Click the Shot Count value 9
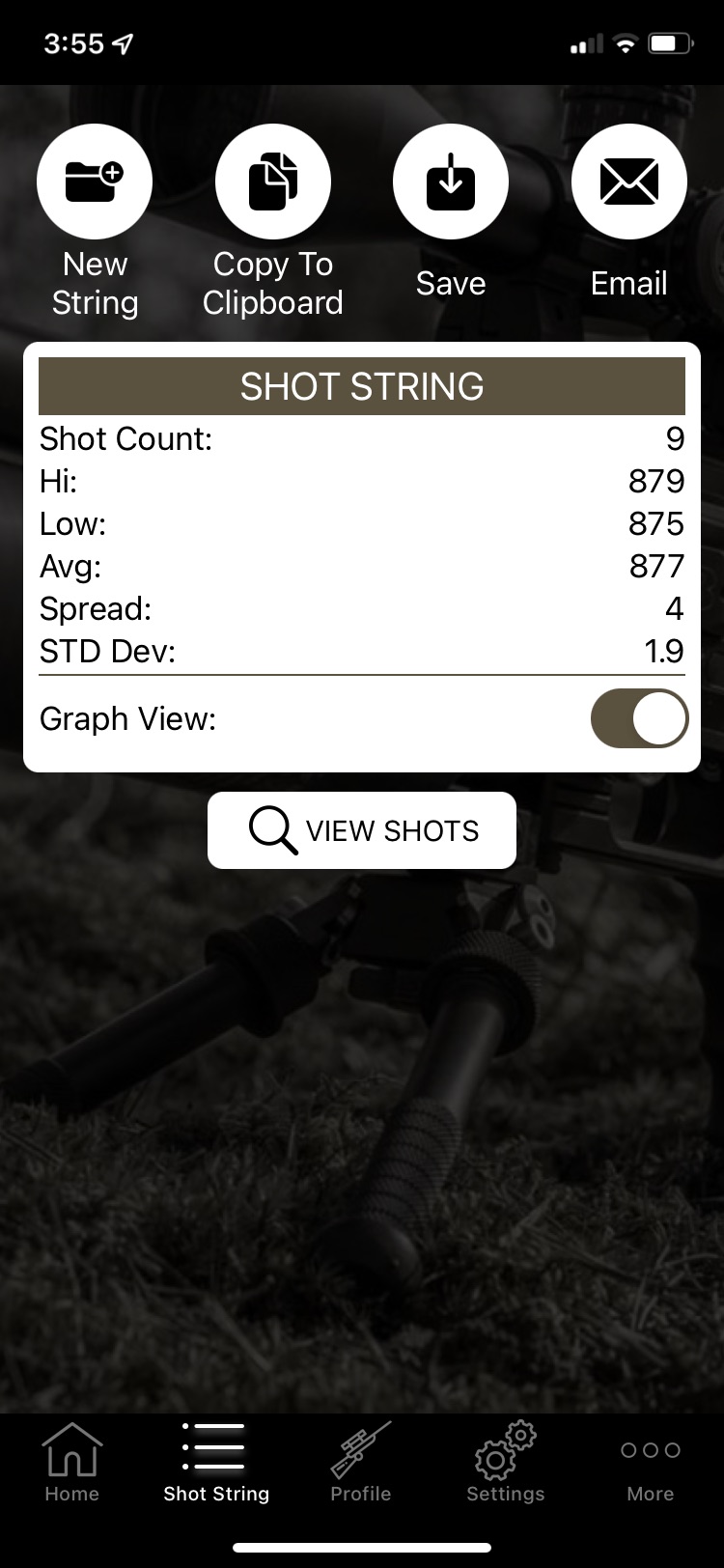Image resolution: width=724 pixels, height=1568 pixels. click(x=675, y=439)
